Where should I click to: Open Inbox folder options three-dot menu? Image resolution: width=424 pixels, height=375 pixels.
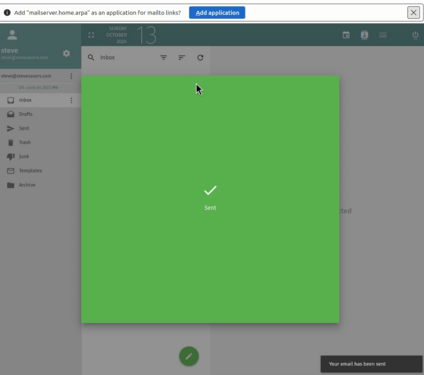71,100
